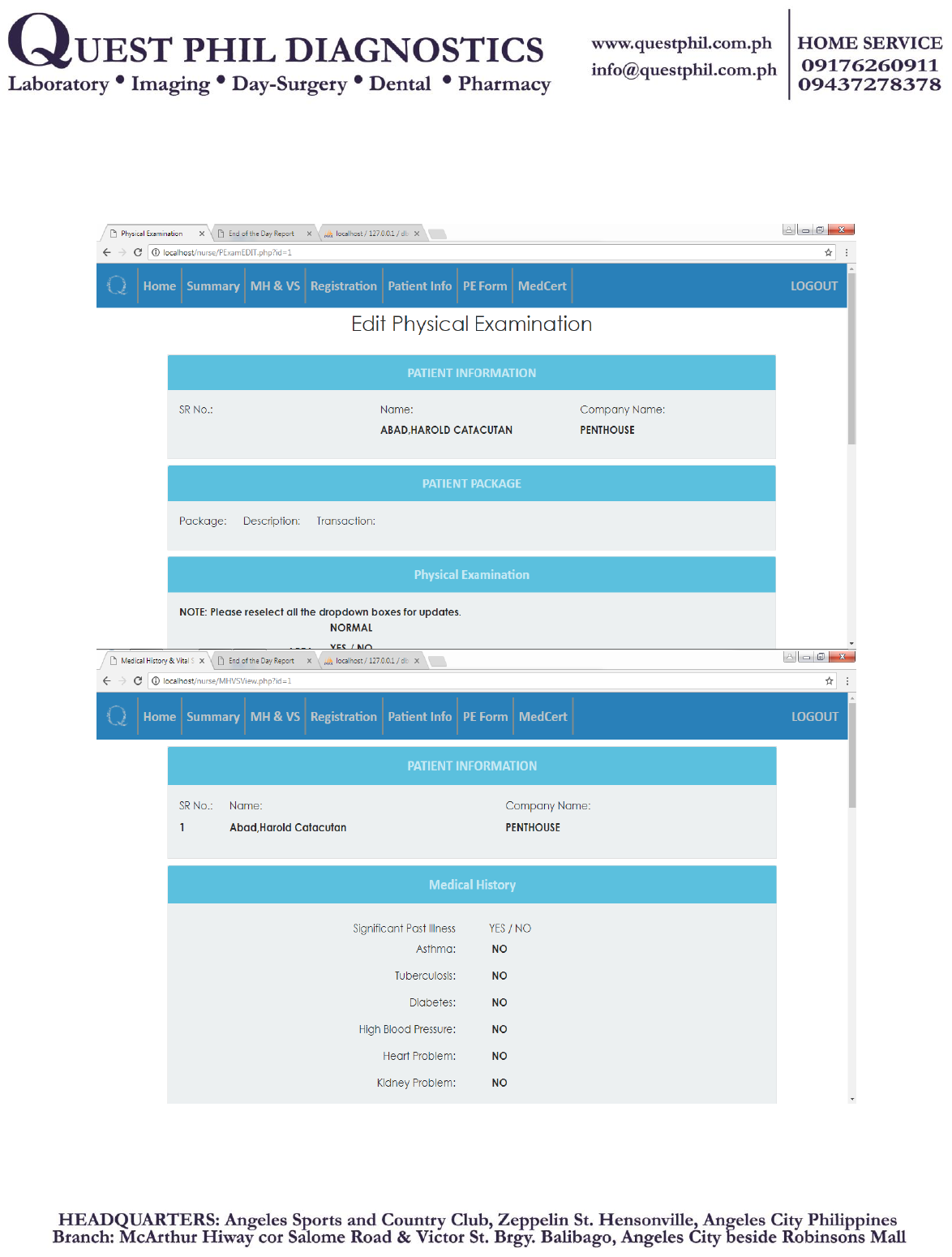952x1257 pixels.
Task: Open Summary in the top navbar
Action: (x=213, y=286)
